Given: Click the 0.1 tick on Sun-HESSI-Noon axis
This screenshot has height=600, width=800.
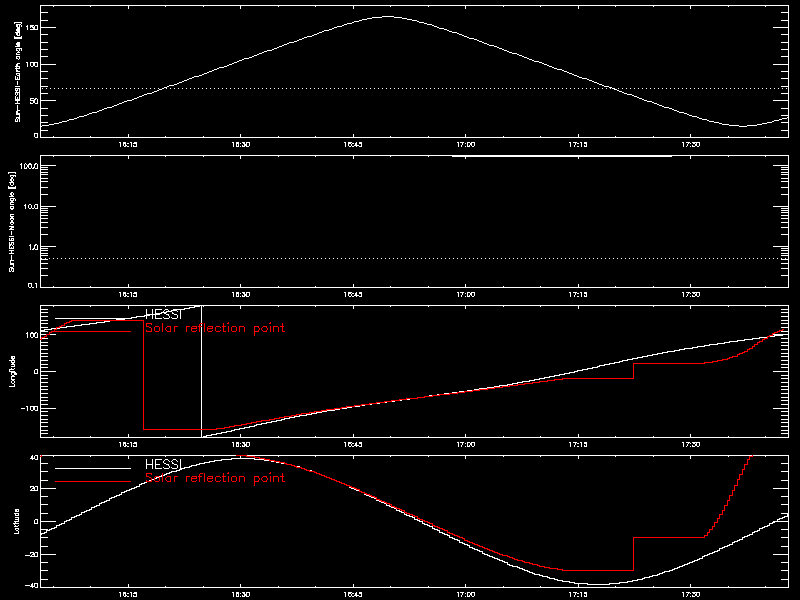Looking at the screenshot, I should [x=32, y=286].
